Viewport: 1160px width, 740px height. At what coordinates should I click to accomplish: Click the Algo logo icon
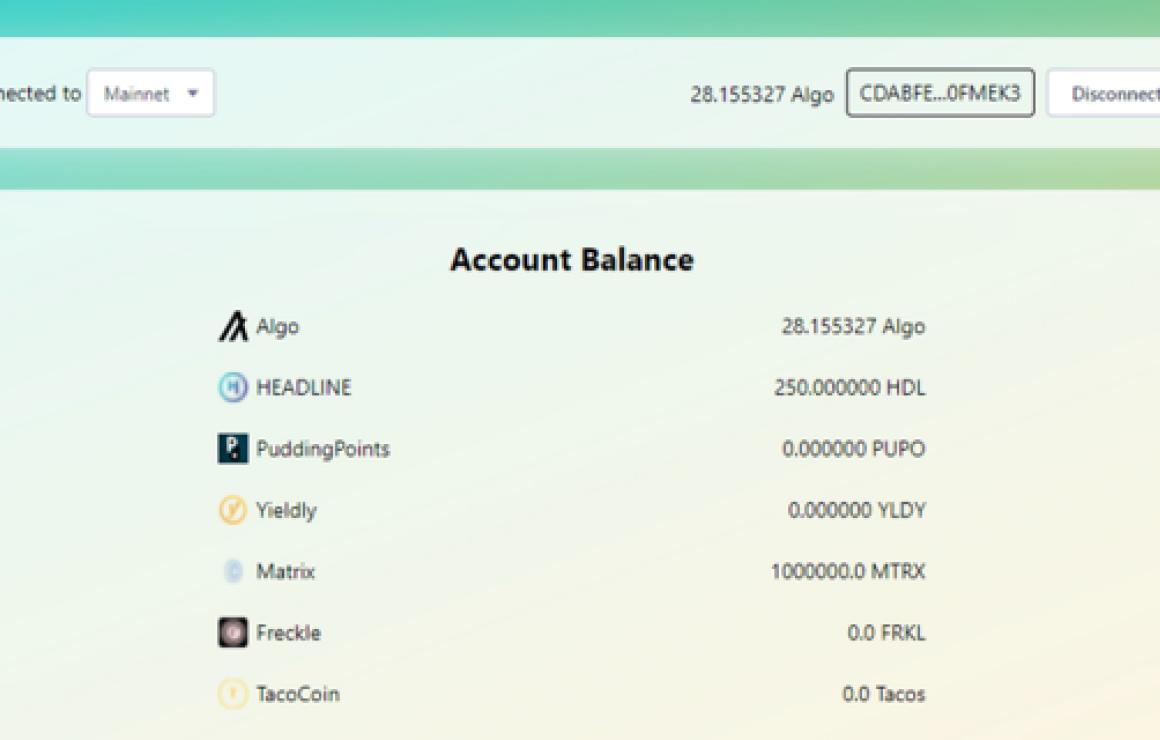tap(233, 326)
